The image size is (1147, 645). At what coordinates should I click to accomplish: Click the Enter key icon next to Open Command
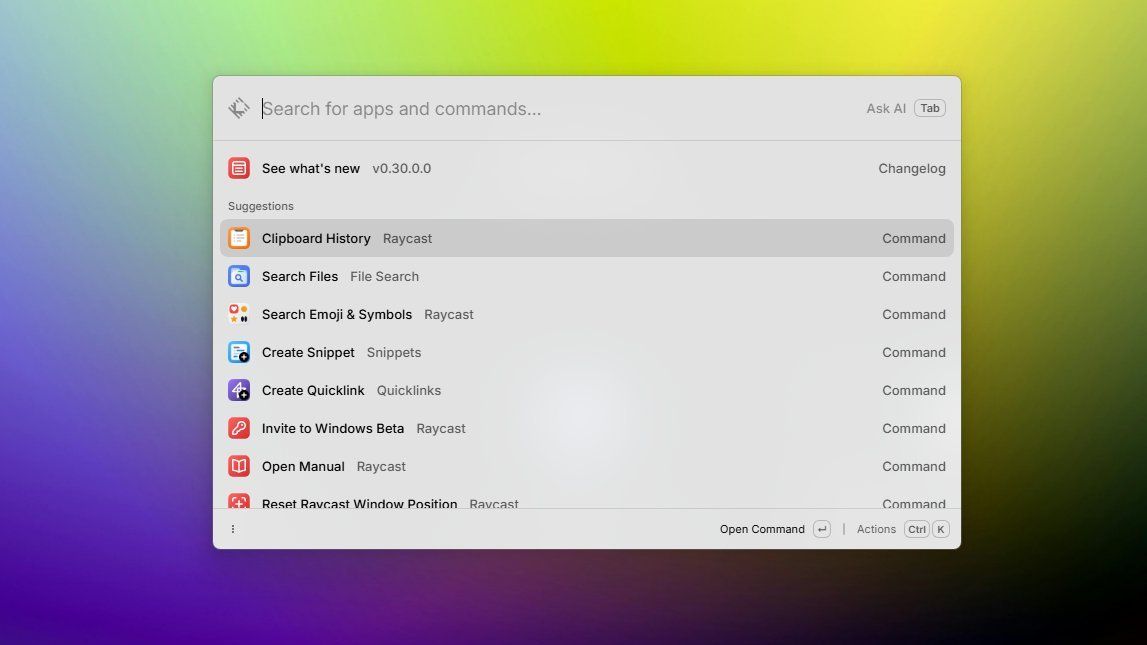[x=821, y=529]
